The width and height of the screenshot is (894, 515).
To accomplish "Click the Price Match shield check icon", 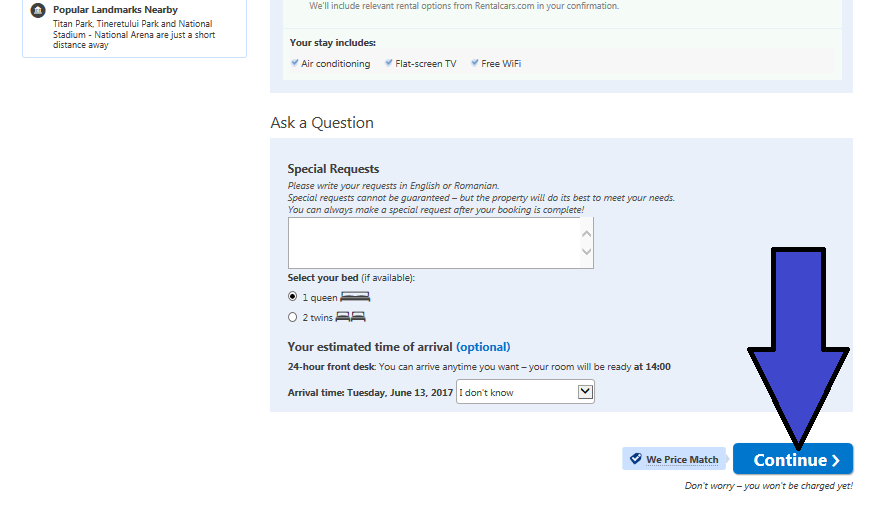I will pos(634,459).
